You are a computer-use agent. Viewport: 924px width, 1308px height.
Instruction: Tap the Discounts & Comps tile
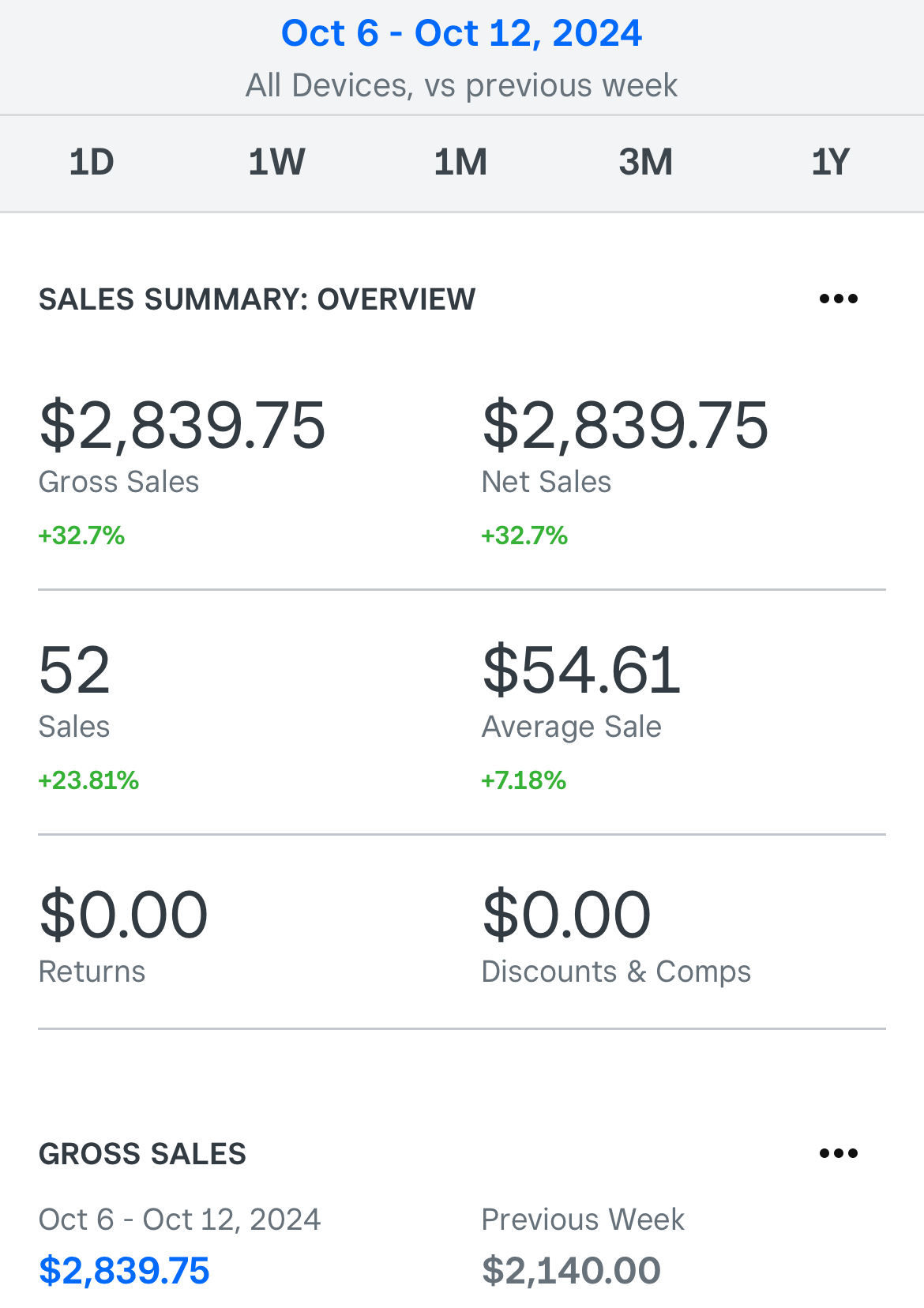coord(616,972)
